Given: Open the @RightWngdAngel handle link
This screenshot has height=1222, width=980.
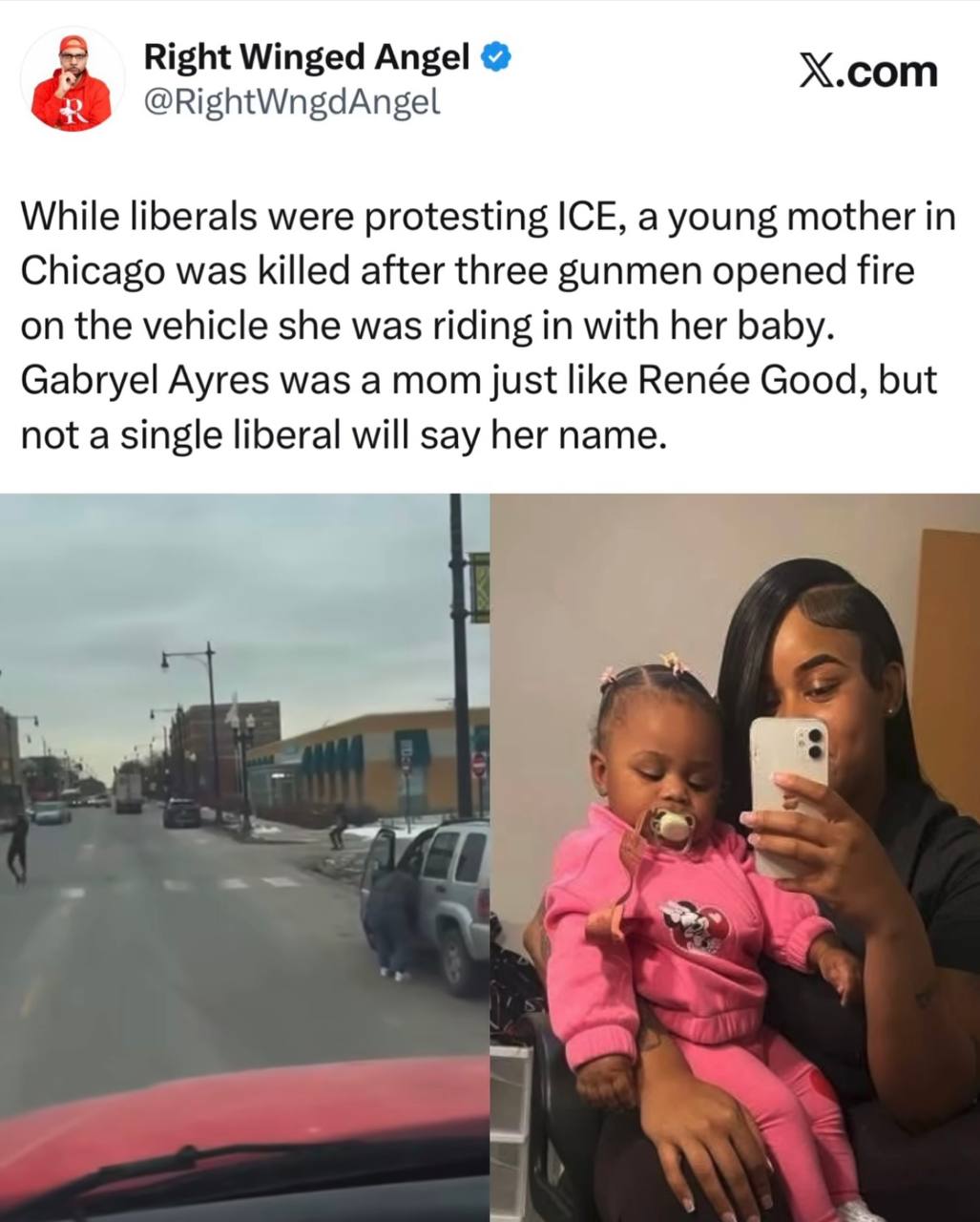Looking at the screenshot, I should click(x=291, y=100).
